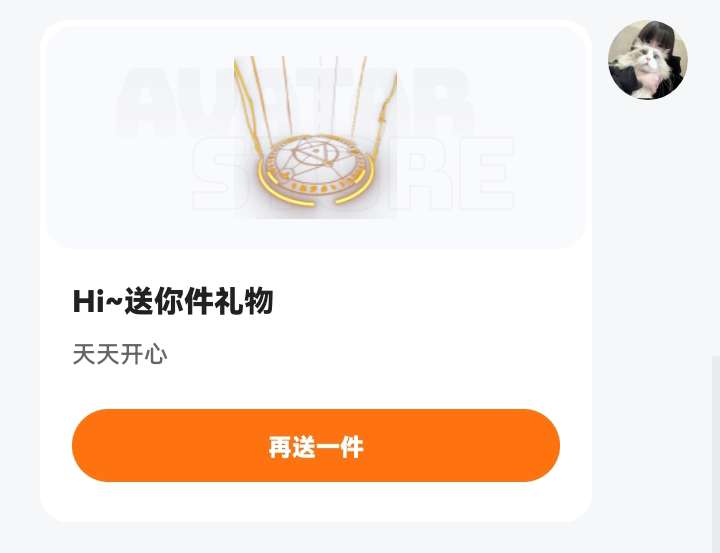Screen dimensions: 720x553
Task: Click the orange 再送一件 button
Action: (x=316, y=446)
